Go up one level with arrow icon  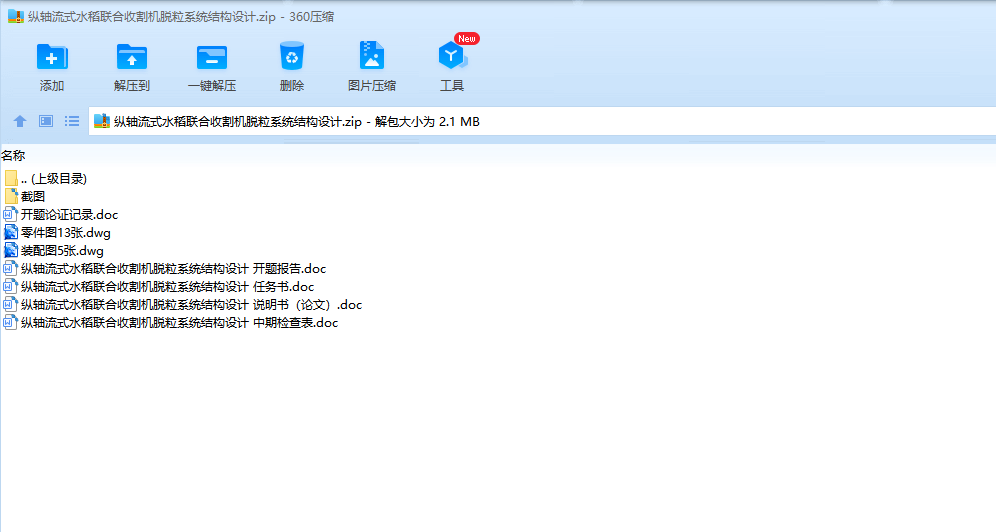click(20, 121)
